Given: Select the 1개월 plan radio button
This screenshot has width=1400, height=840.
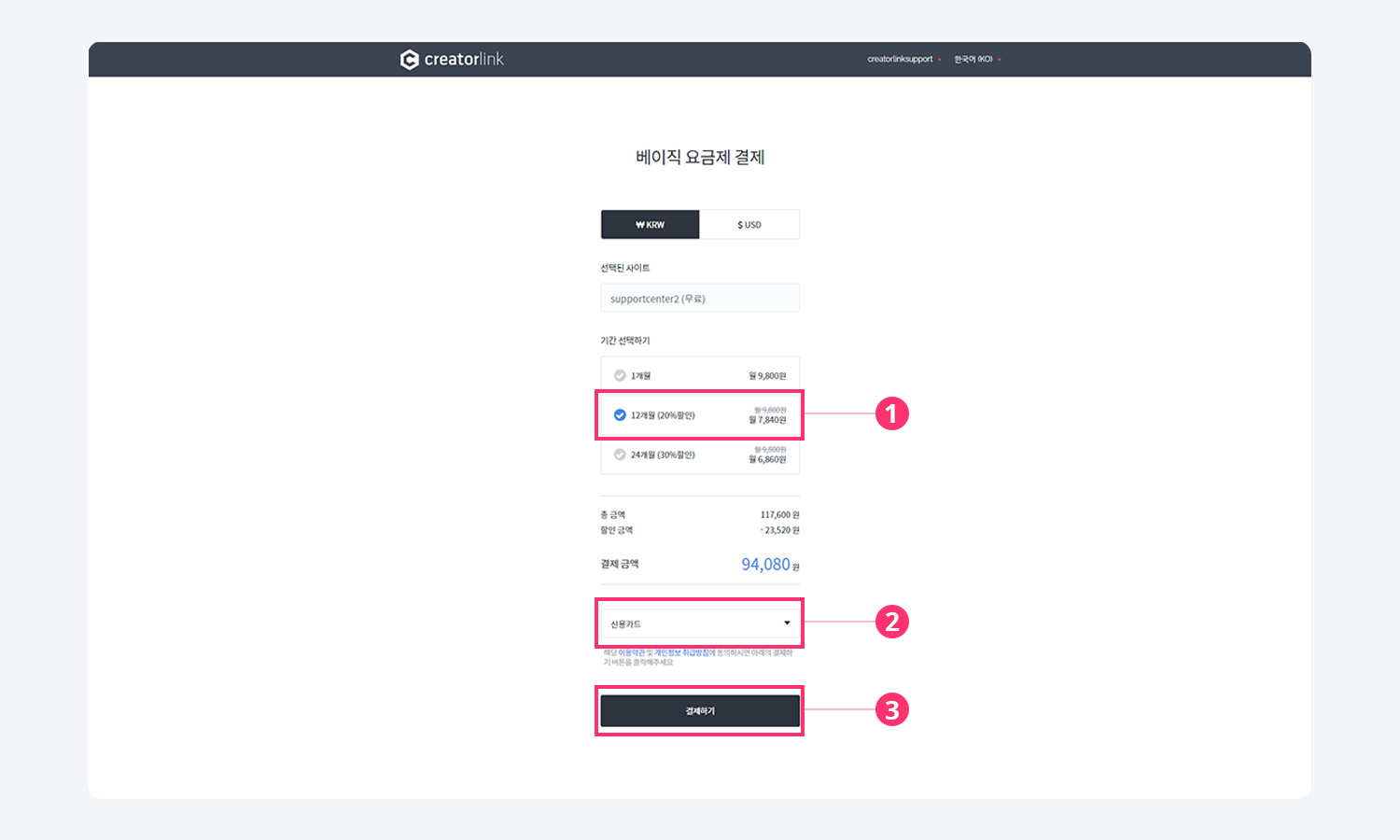Looking at the screenshot, I should pyautogui.click(x=620, y=376).
